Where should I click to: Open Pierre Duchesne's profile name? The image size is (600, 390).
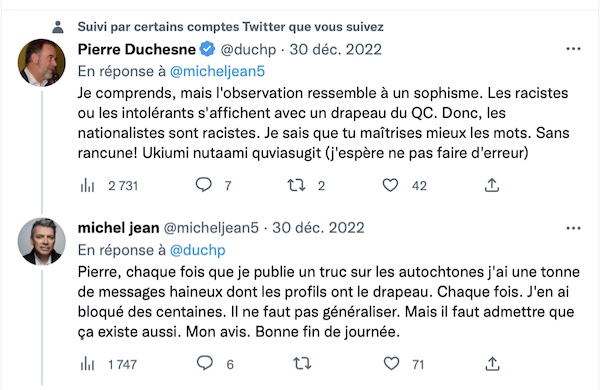(137, 49)
